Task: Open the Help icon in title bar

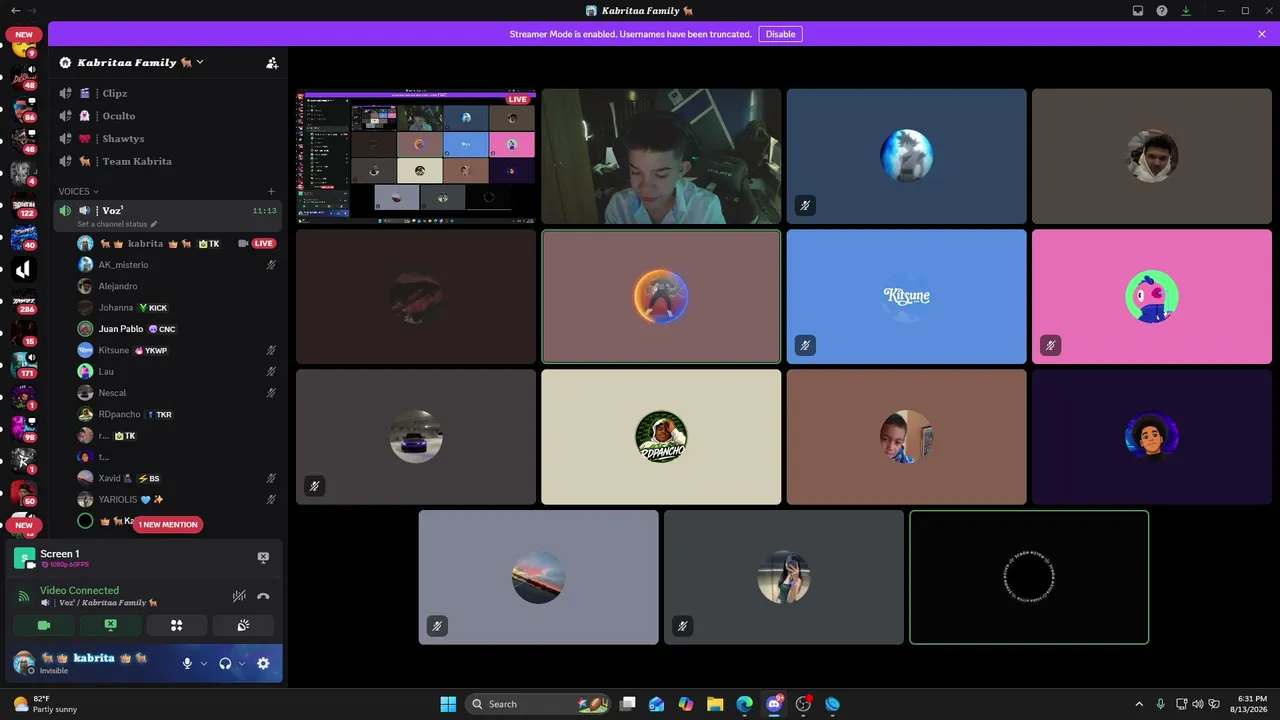Action: pyautogui.click(x=1162, y=11)
